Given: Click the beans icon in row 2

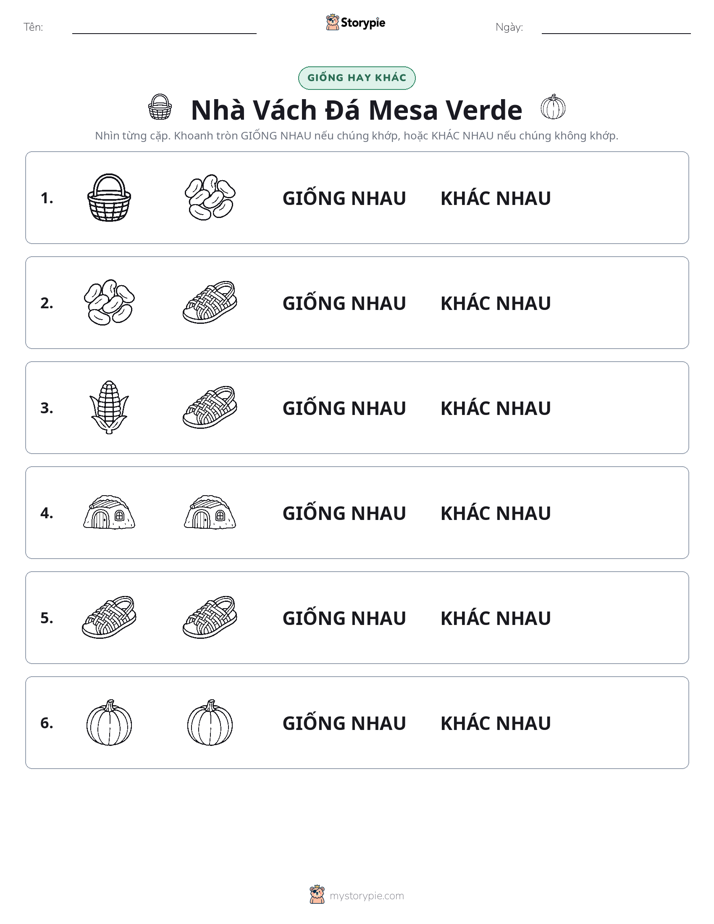Looking at the screenshot, I should [109, 302].
